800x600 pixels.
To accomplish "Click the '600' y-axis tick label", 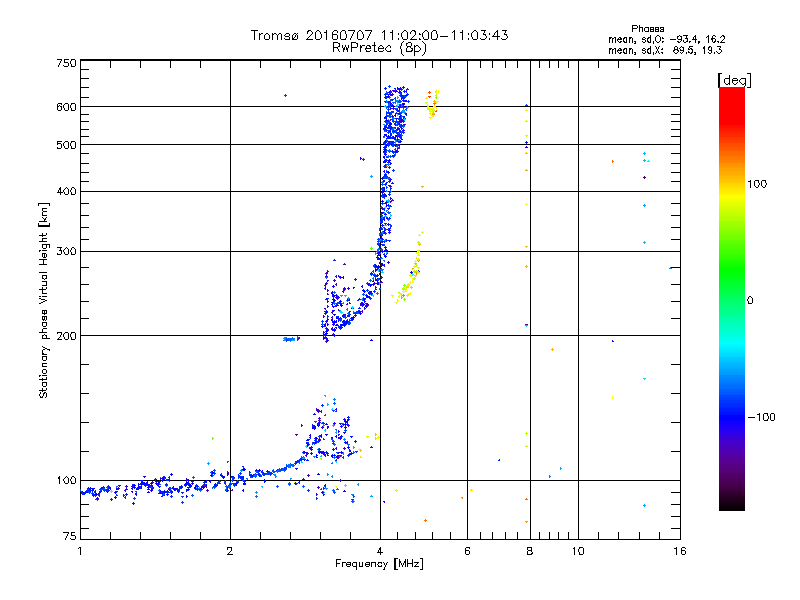I will coord(66,107).
